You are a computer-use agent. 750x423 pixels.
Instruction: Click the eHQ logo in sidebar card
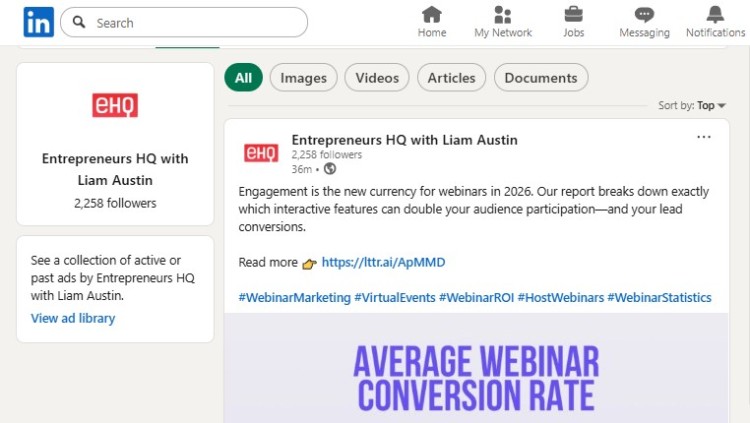click(x=115, y=105)
